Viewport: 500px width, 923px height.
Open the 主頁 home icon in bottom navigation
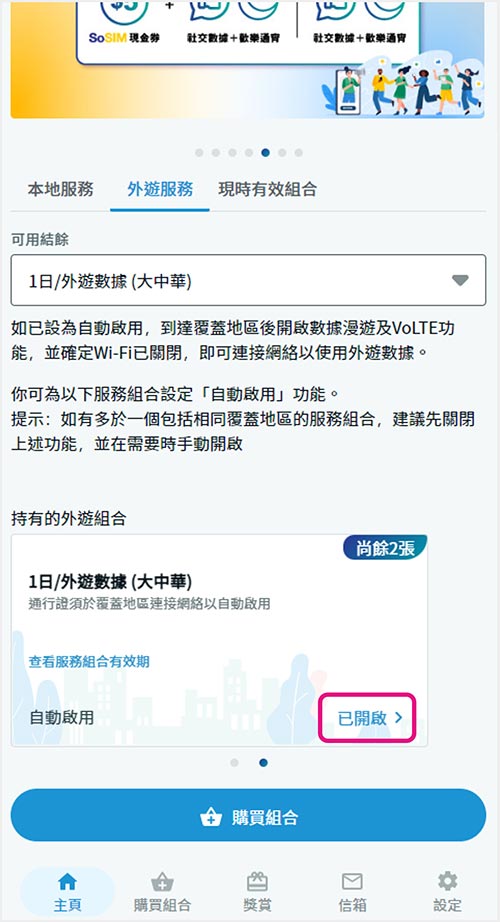tap(67, 881)
